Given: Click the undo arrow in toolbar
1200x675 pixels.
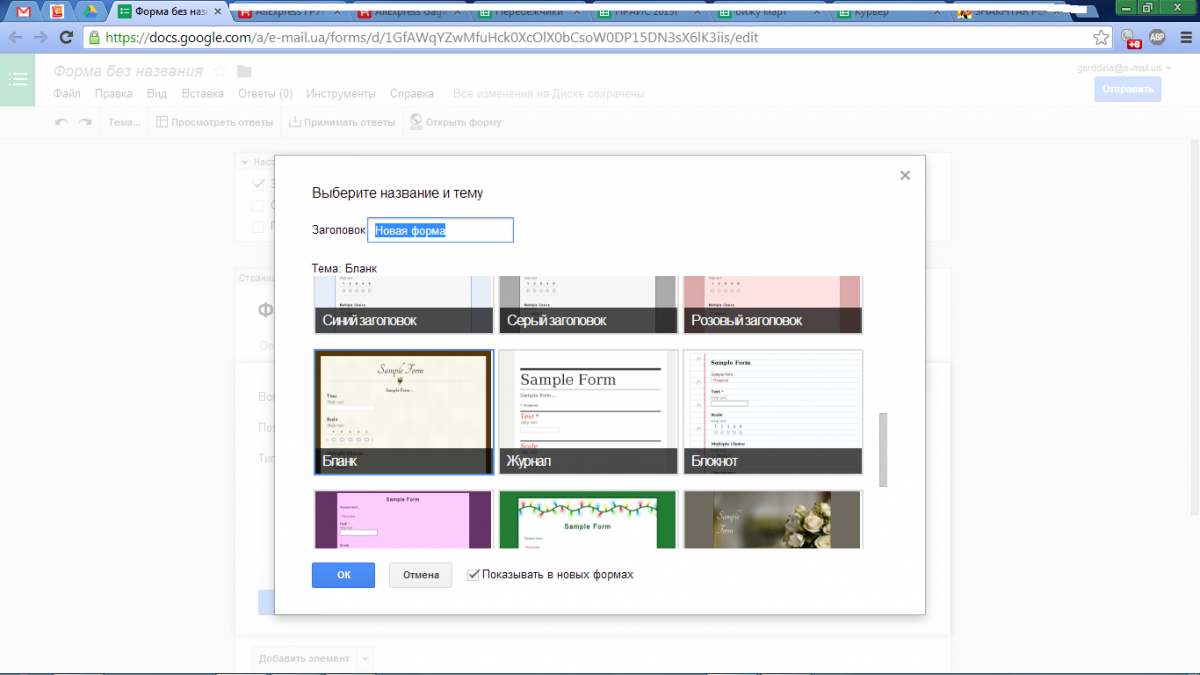Looking at the screenshot, I should (x=62, y=122).
